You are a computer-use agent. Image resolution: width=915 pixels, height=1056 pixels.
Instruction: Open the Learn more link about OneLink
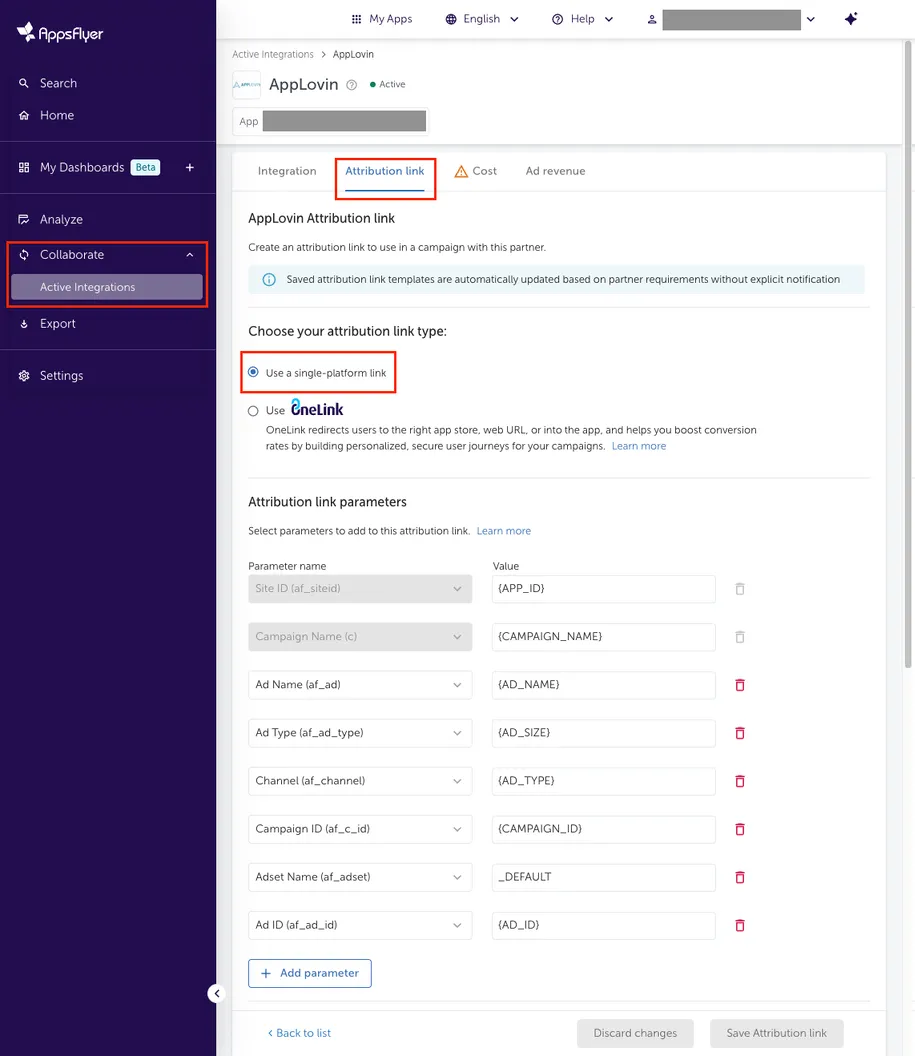tap(638, 446)
